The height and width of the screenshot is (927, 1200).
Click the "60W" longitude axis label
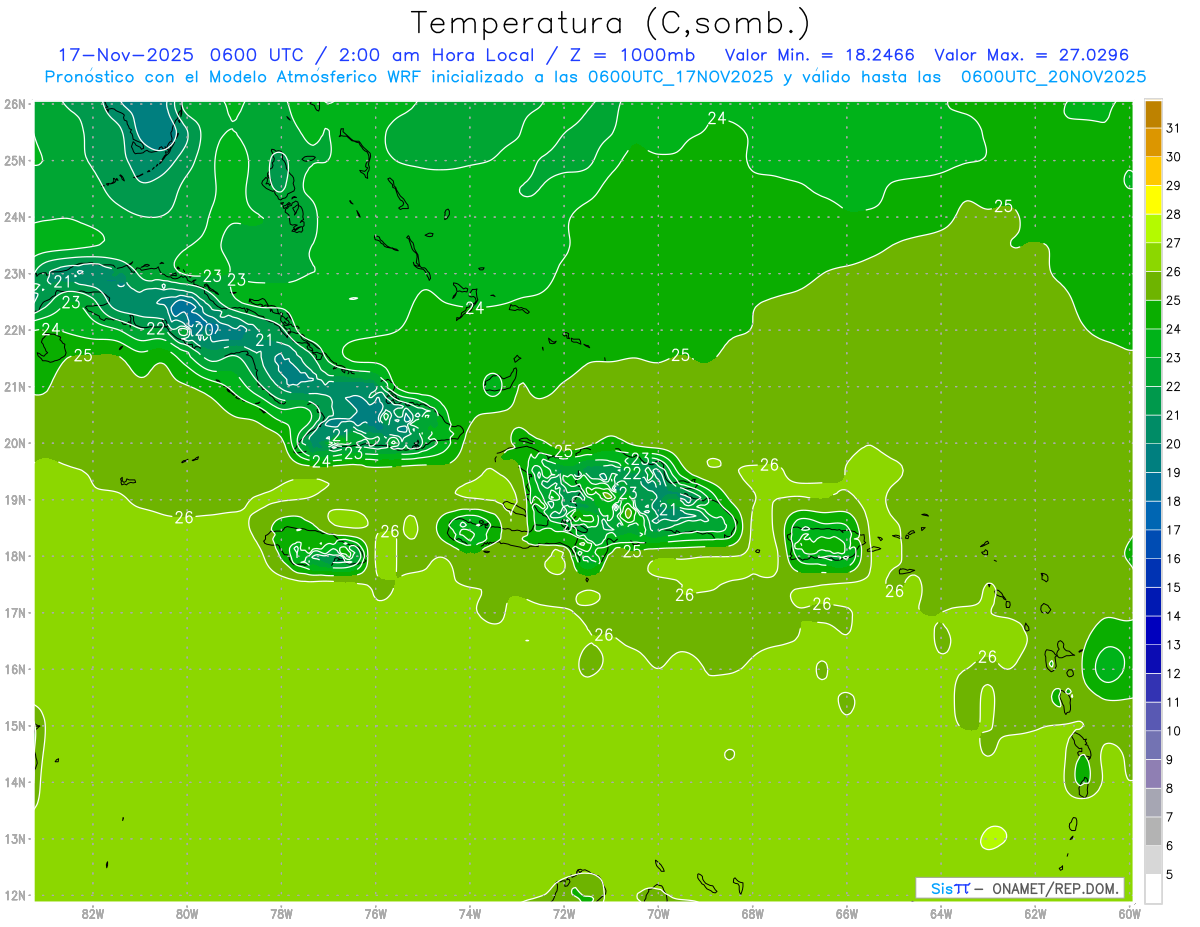[x=1129, y=913]
